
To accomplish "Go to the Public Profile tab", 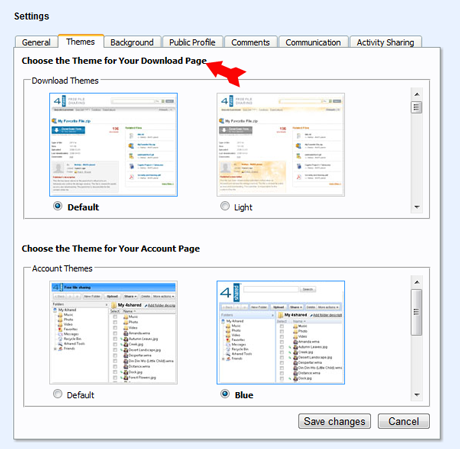I will (192, 42).
